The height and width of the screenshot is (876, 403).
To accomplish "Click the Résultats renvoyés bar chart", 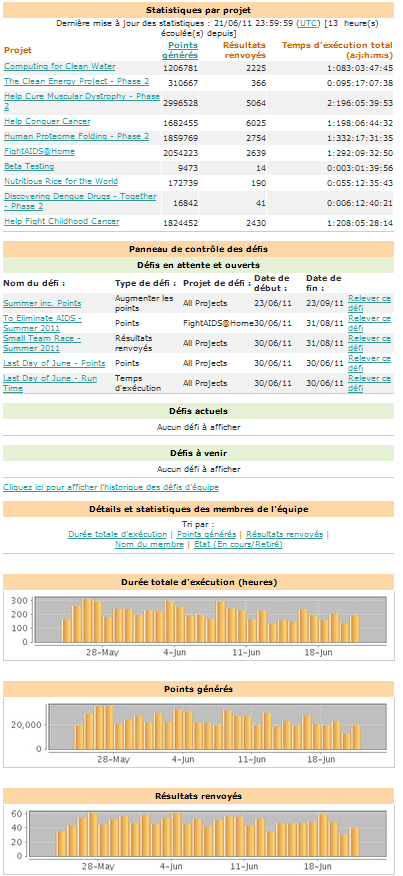I will (198, 841).
